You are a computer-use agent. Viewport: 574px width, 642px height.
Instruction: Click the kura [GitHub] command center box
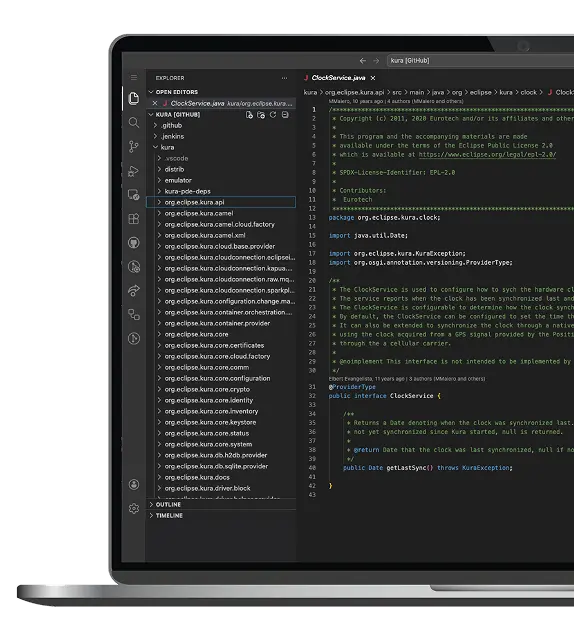coord(480,61)
